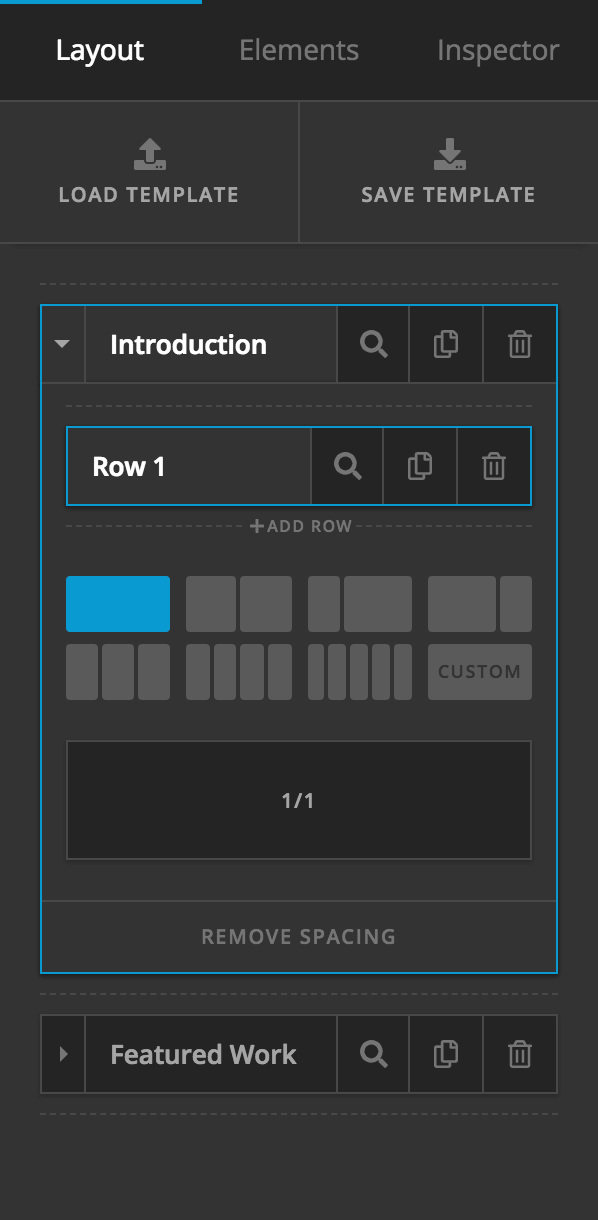
Task: Open the Inspector tab
Action: tap(497, 50)
